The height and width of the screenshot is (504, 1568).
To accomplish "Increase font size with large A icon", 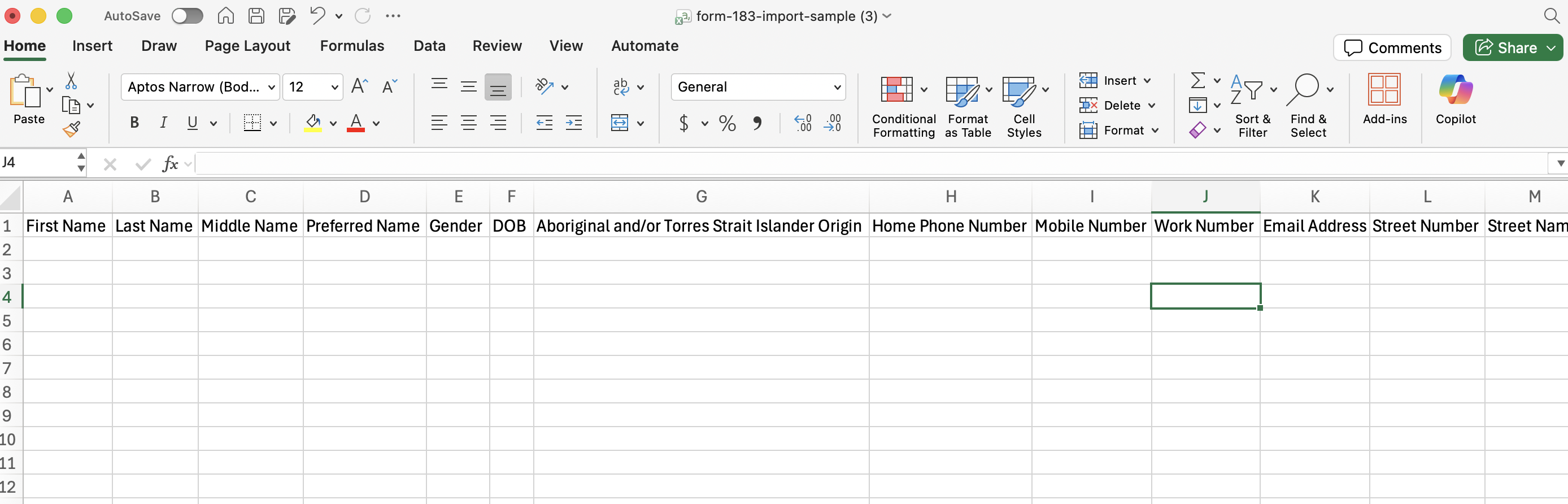I will [x=360, y=86].
